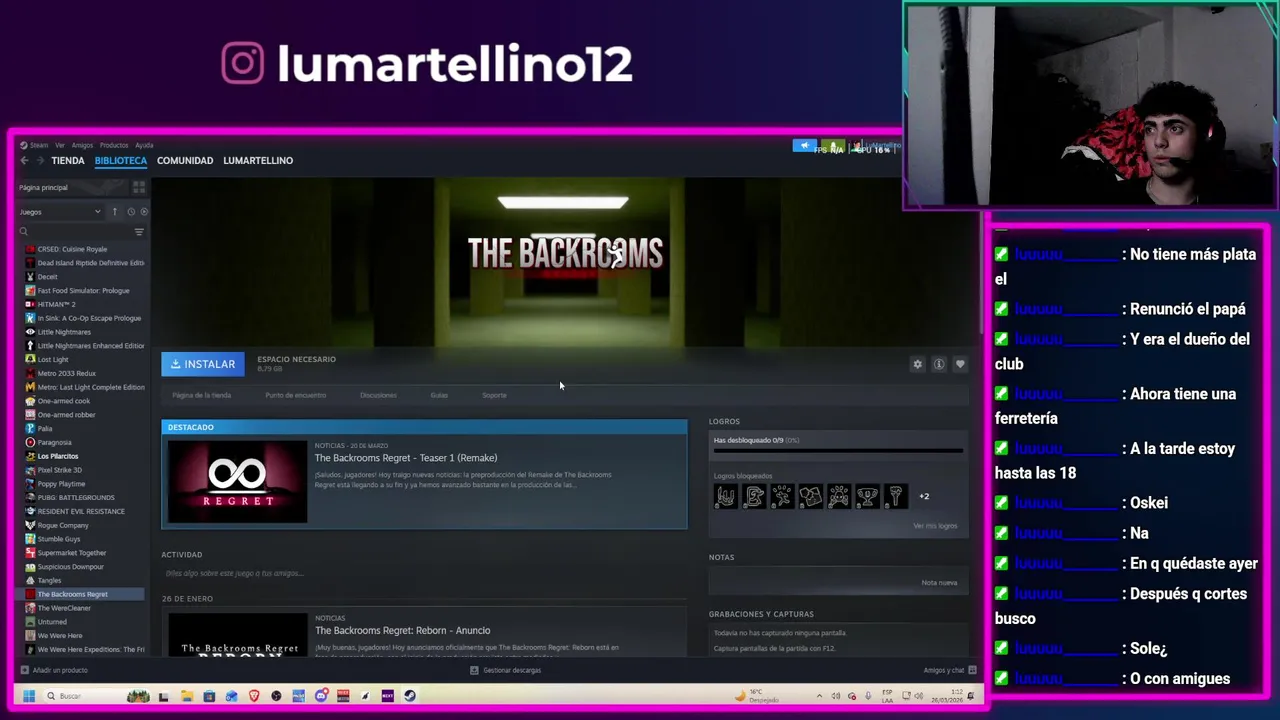Open Brave browser from the taskbar

coord(254,696)
